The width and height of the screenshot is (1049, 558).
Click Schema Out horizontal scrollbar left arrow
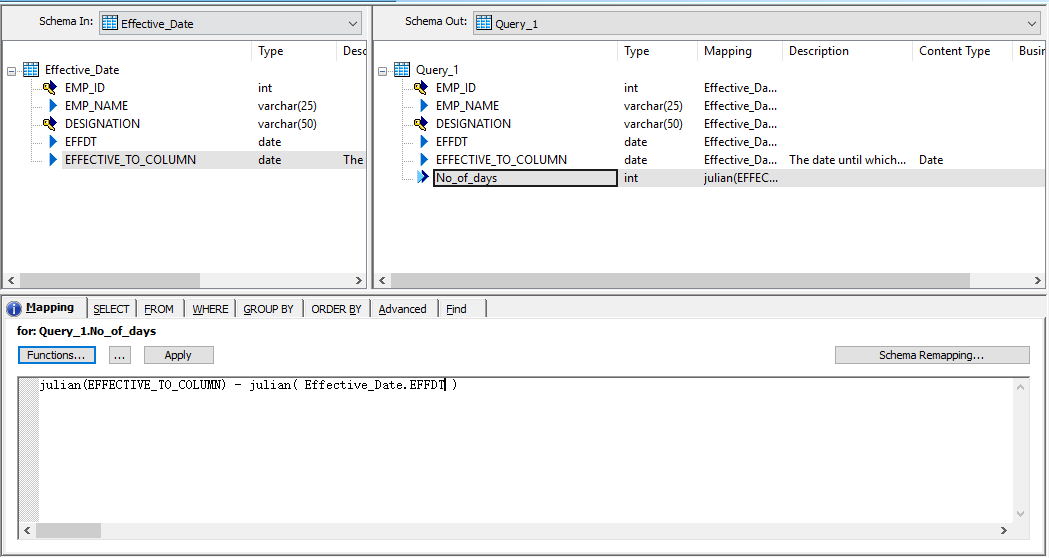(x=383, y=280)
